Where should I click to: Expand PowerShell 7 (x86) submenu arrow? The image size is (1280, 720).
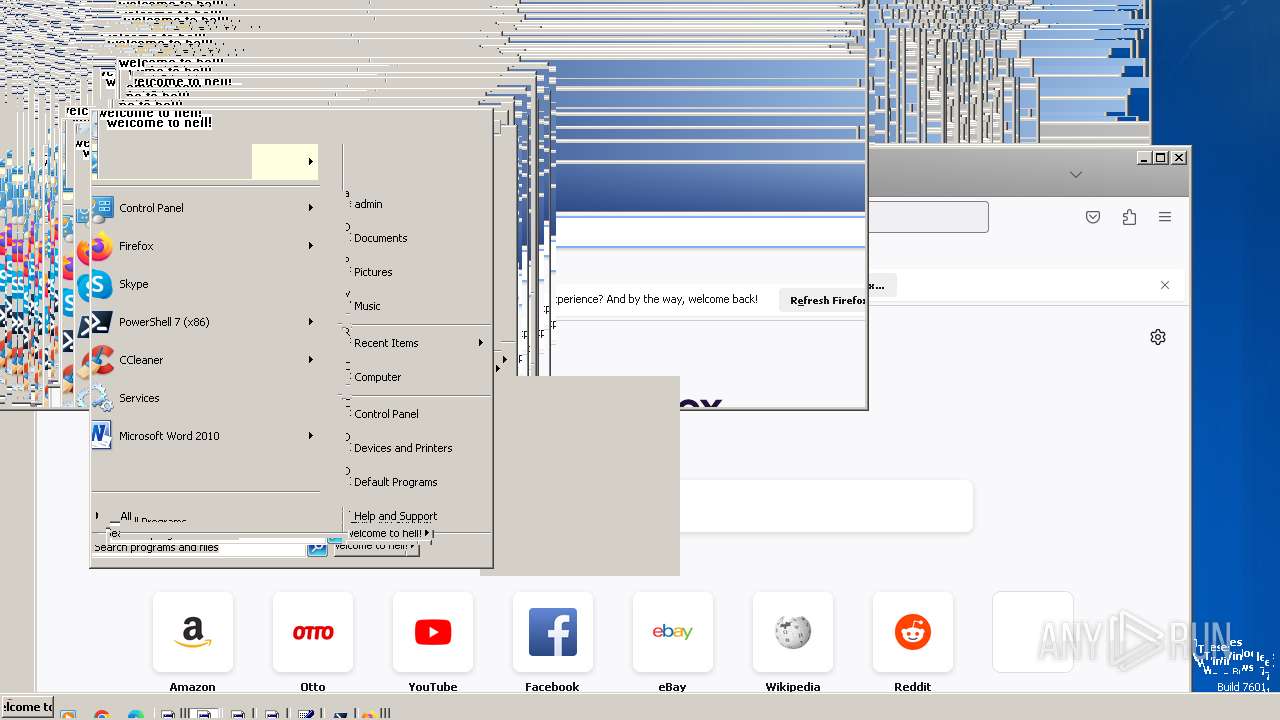311,322
